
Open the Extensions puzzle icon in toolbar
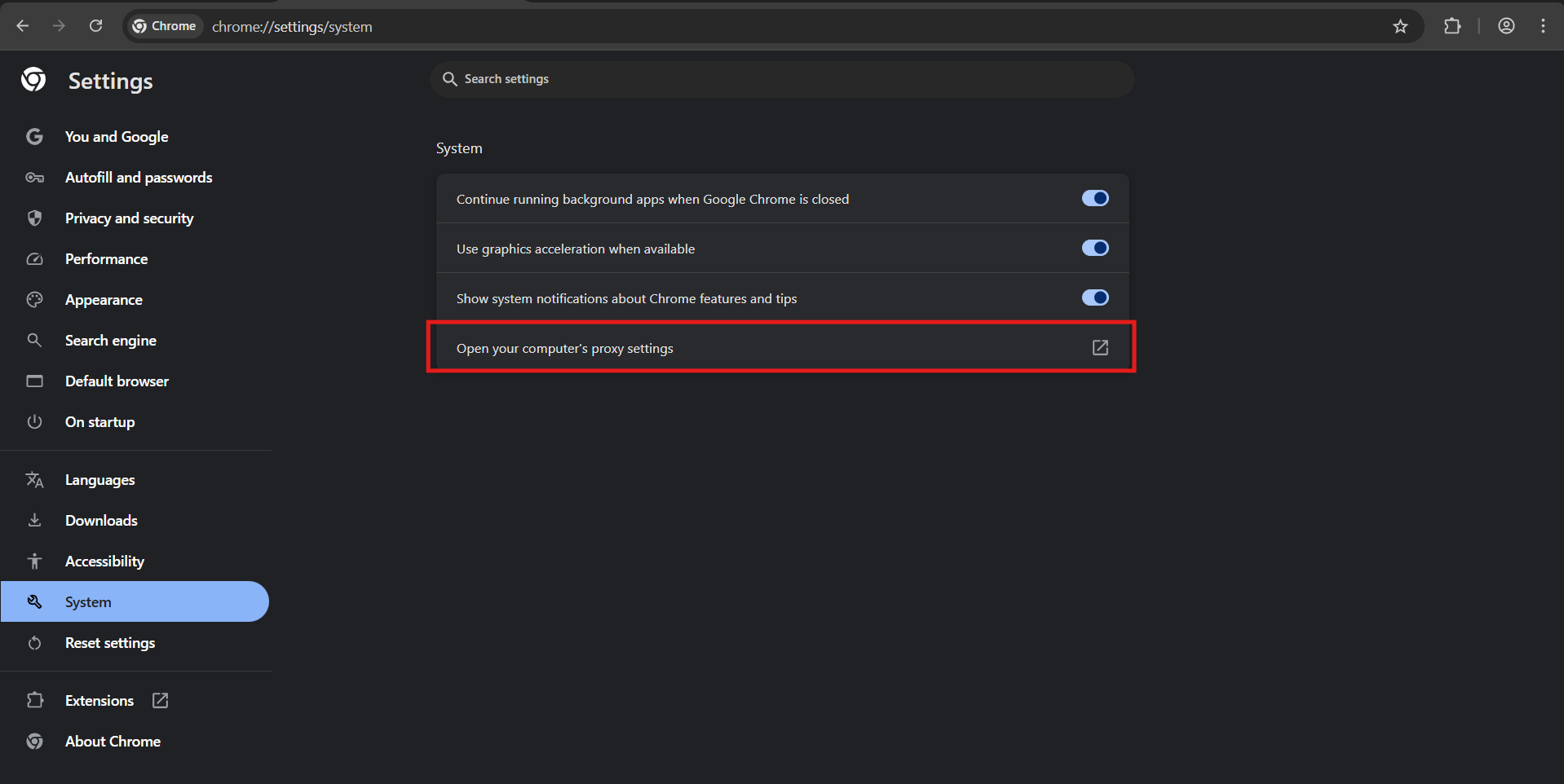click(x=1452, y=26)
